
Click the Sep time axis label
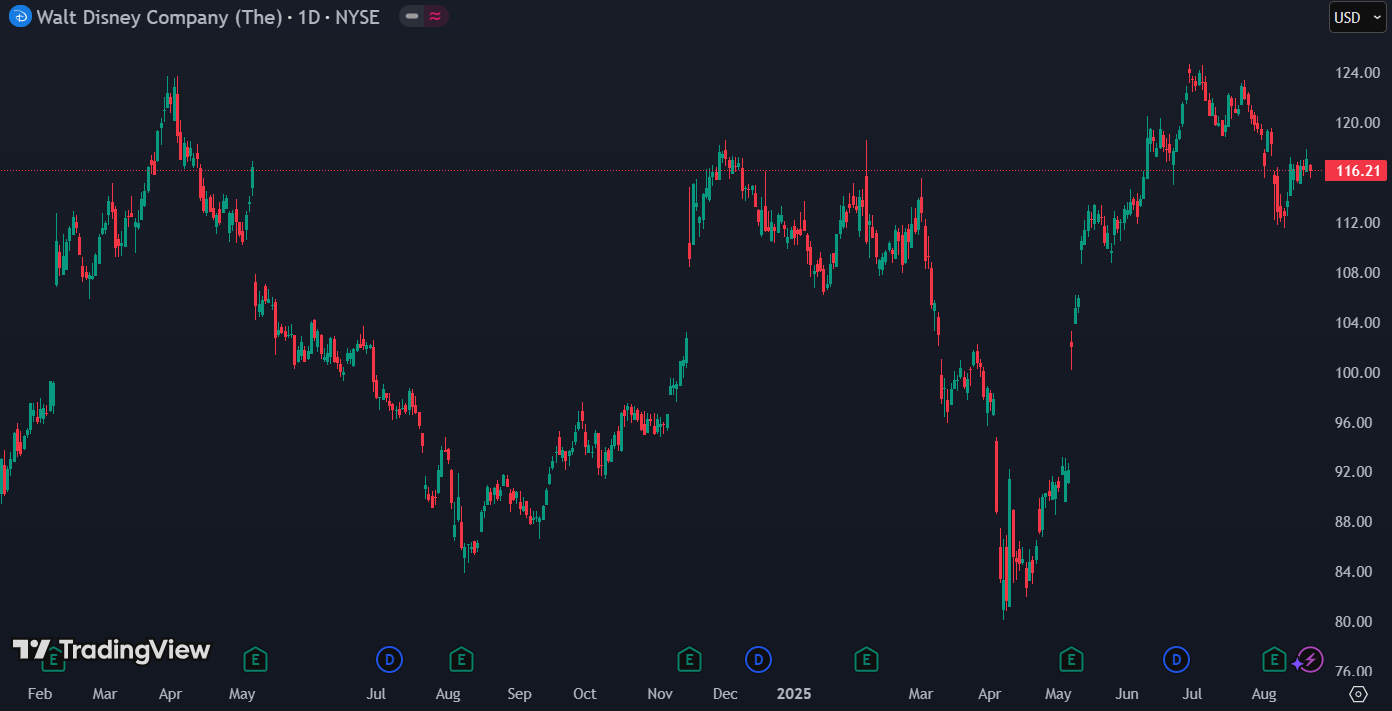click(x=519, y=694)
